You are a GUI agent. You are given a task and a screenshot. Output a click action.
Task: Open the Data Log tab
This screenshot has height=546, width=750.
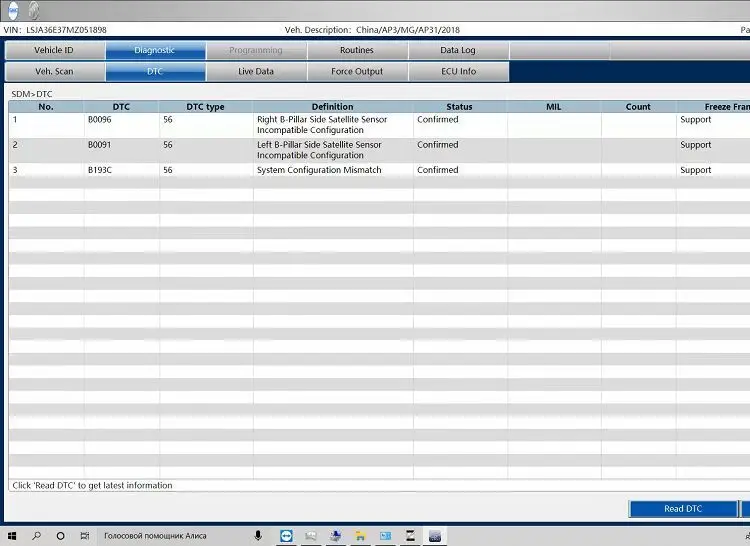(459, 50)
